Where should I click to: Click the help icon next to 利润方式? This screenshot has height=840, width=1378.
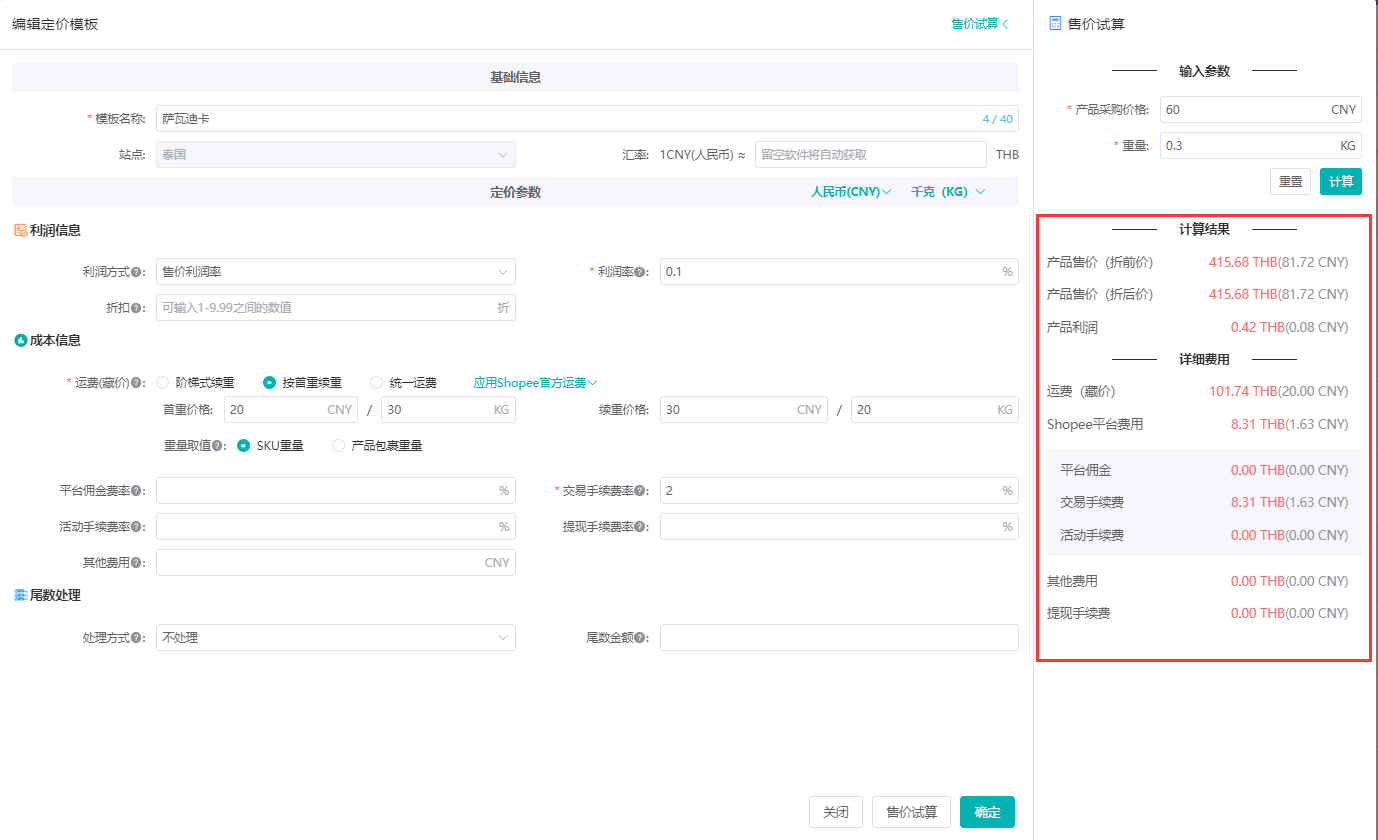136,272
